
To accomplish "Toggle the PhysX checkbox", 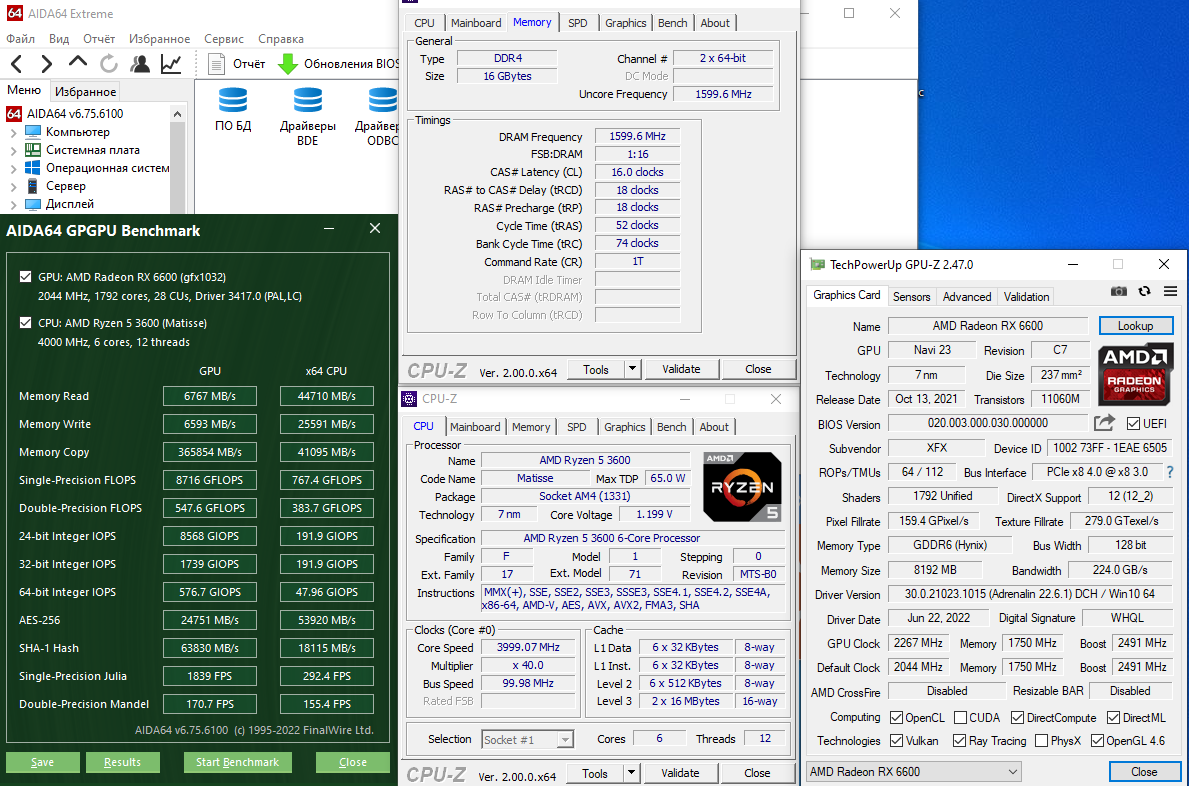I will pos(1041,741).
